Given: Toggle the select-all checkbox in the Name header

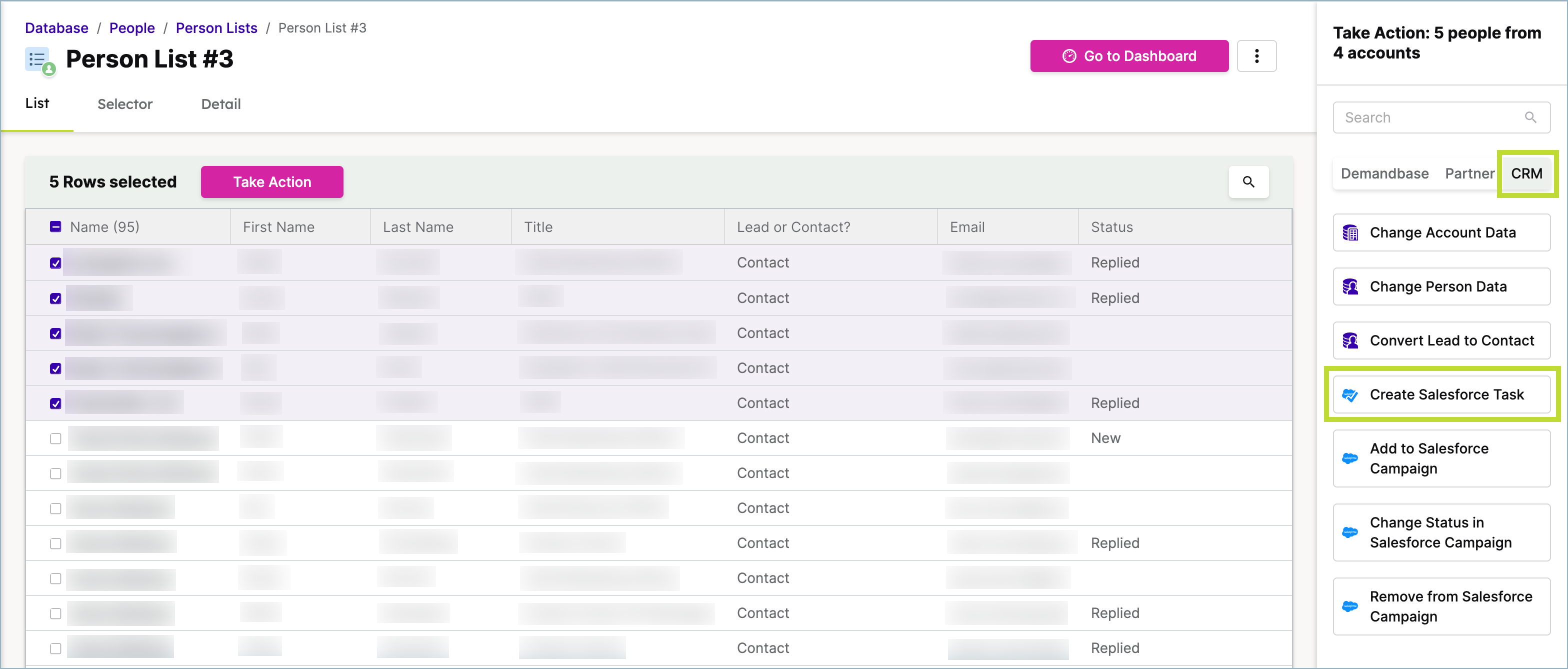Looking at the screenshot, I should pos(55,226).
